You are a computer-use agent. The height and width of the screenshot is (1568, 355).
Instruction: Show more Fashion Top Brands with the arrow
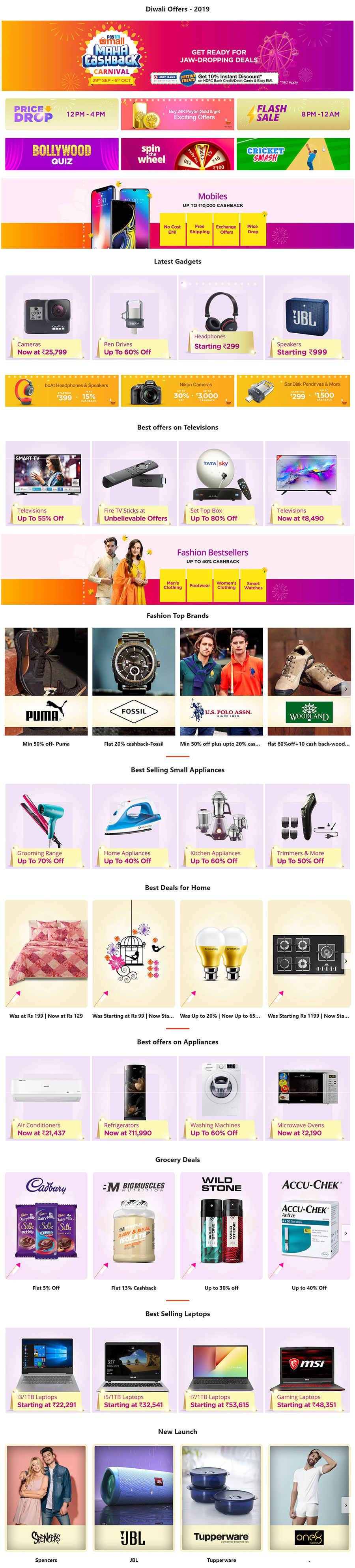345,689
